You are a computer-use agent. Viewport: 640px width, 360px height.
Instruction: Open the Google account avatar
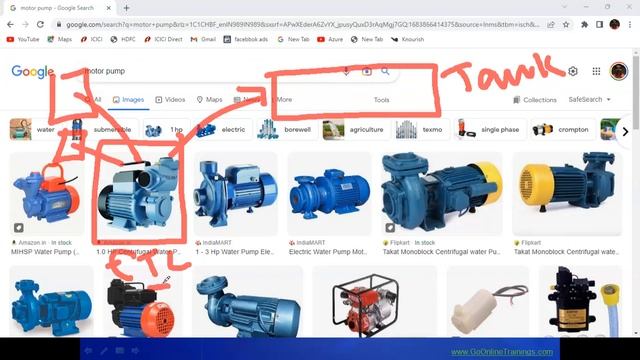[x=619, y=71]
